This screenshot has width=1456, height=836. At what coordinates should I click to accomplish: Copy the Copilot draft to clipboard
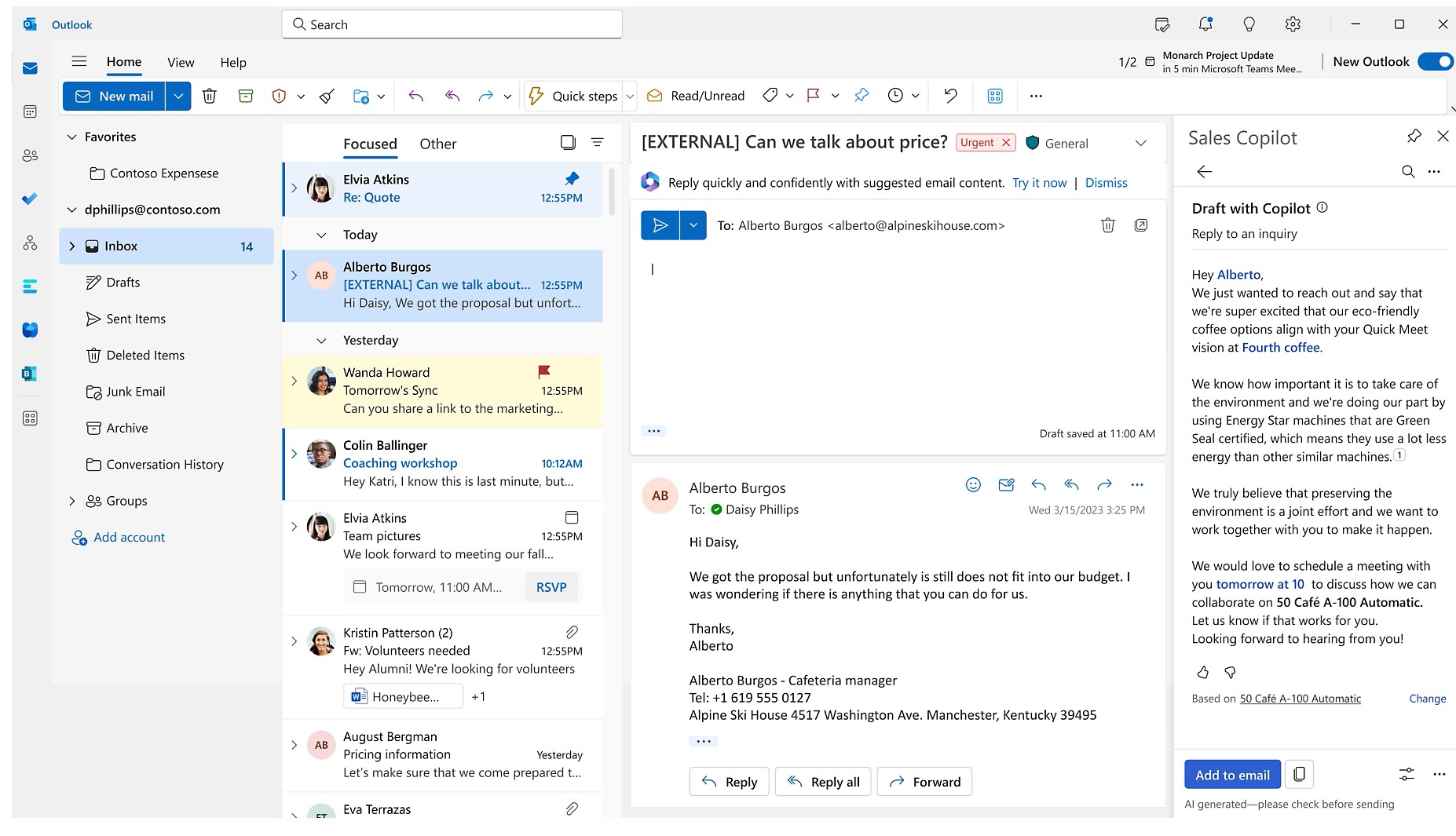pyautogui.click(x=1299, y=774)
